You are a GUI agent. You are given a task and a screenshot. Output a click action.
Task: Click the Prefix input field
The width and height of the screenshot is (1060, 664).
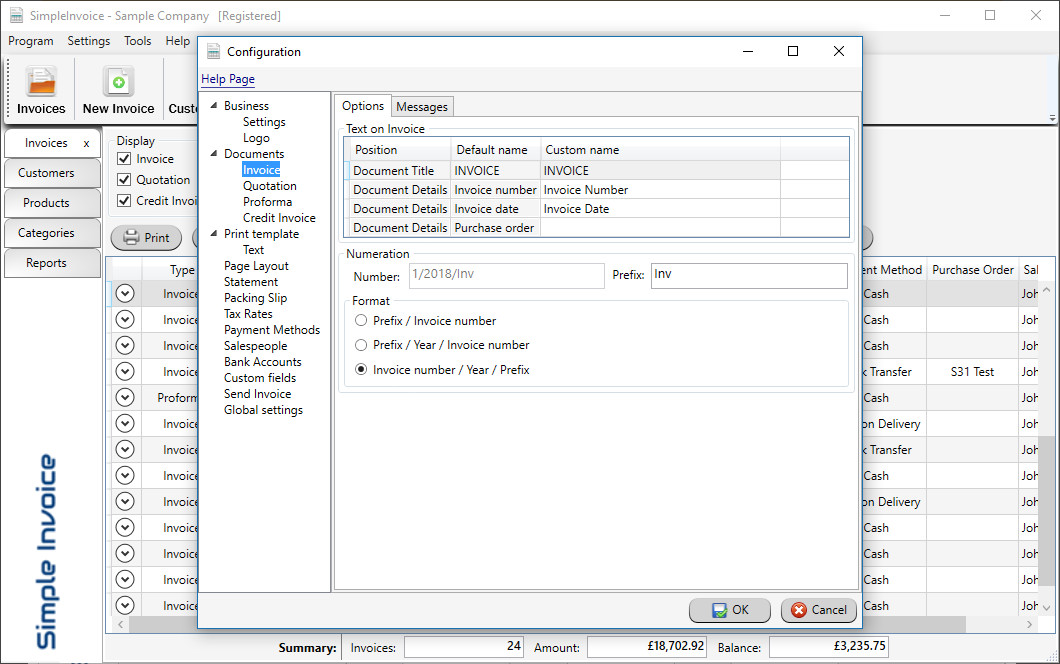point(749,275)
